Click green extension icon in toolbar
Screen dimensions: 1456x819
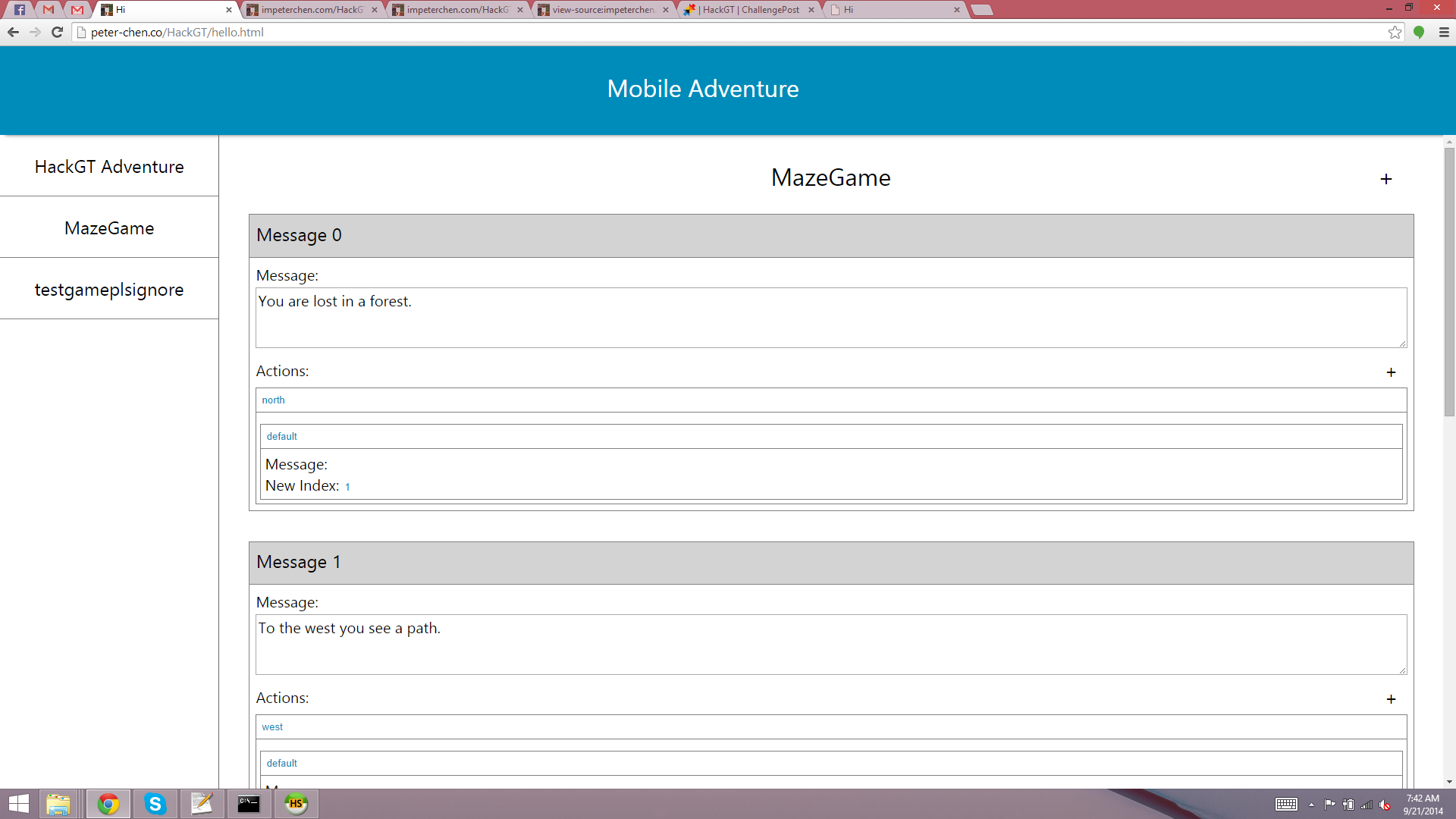(1419, 32)
